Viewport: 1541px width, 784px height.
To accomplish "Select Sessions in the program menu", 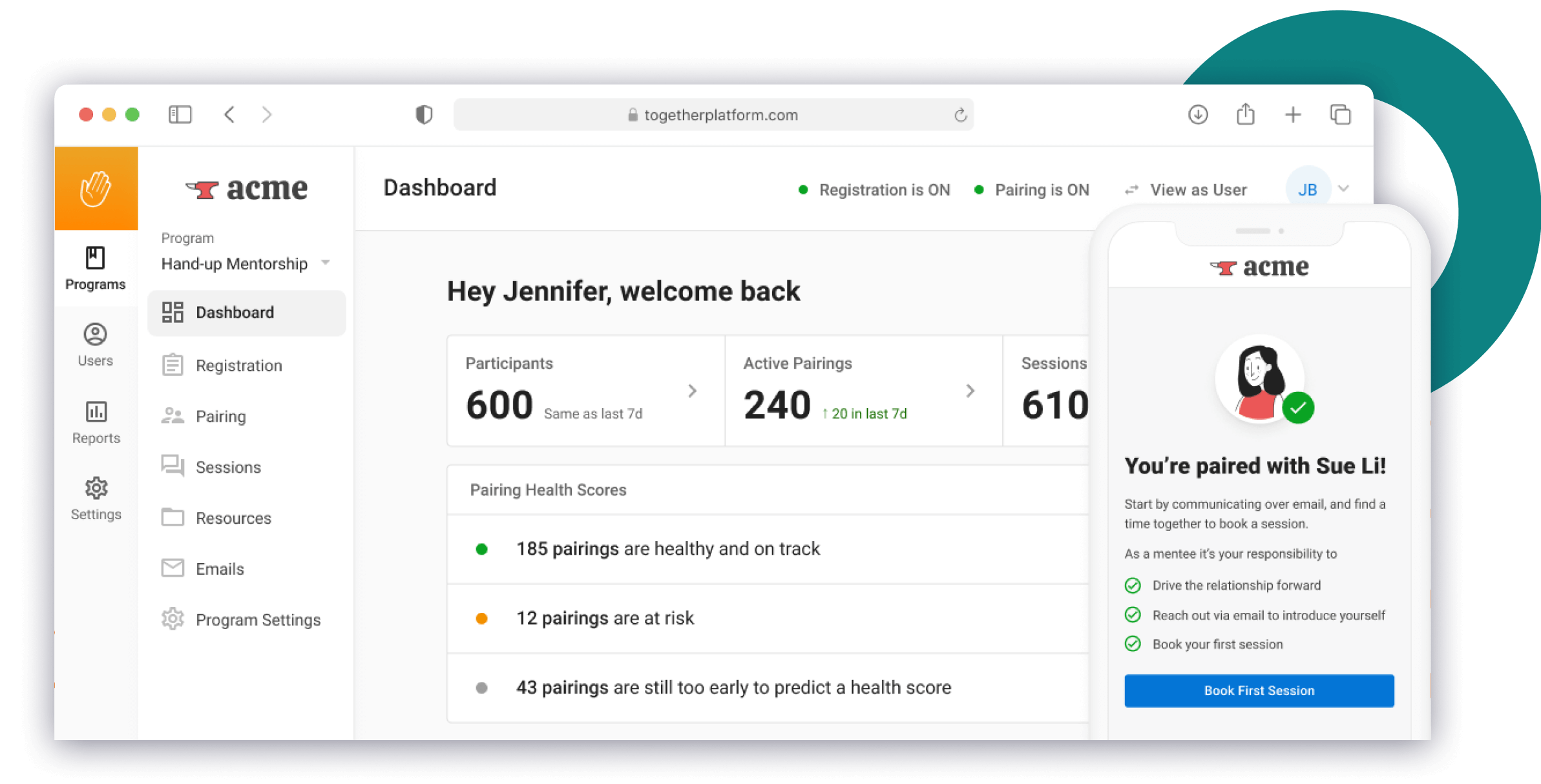I will click(x=247, y=467).
